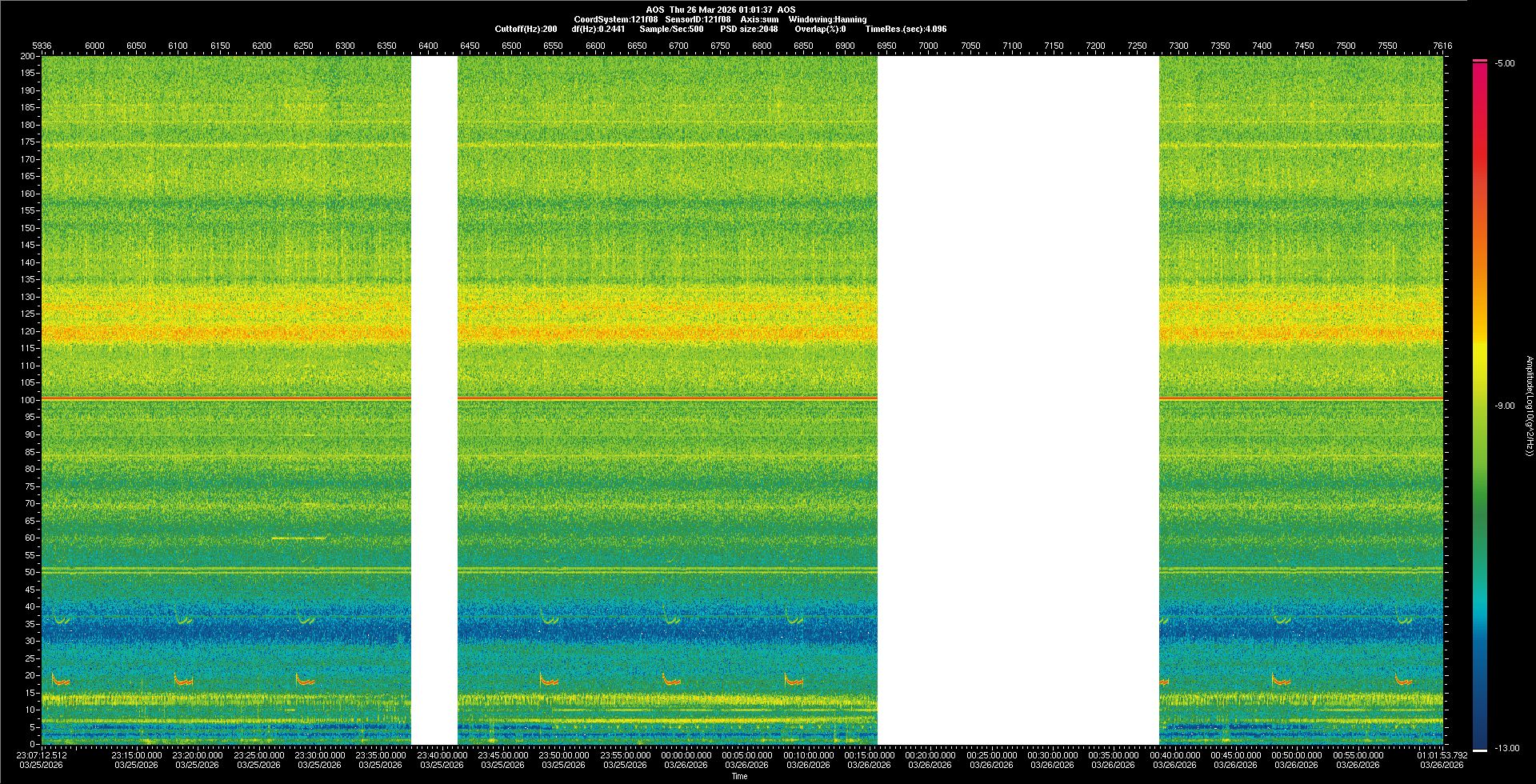
Task: Click the narrow white data gap near 6400
Action: click(434, 400)
